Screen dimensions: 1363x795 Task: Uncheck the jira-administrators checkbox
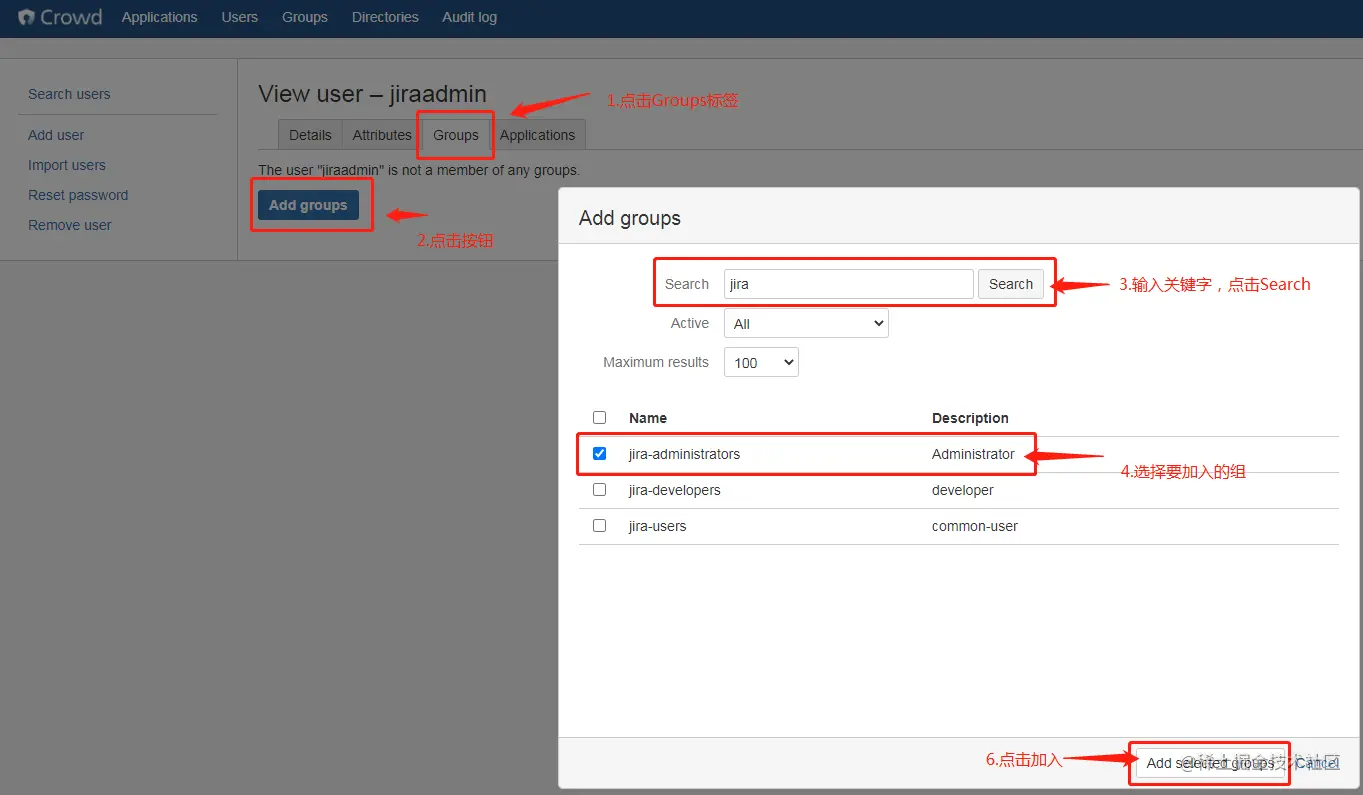coord(600,453)
